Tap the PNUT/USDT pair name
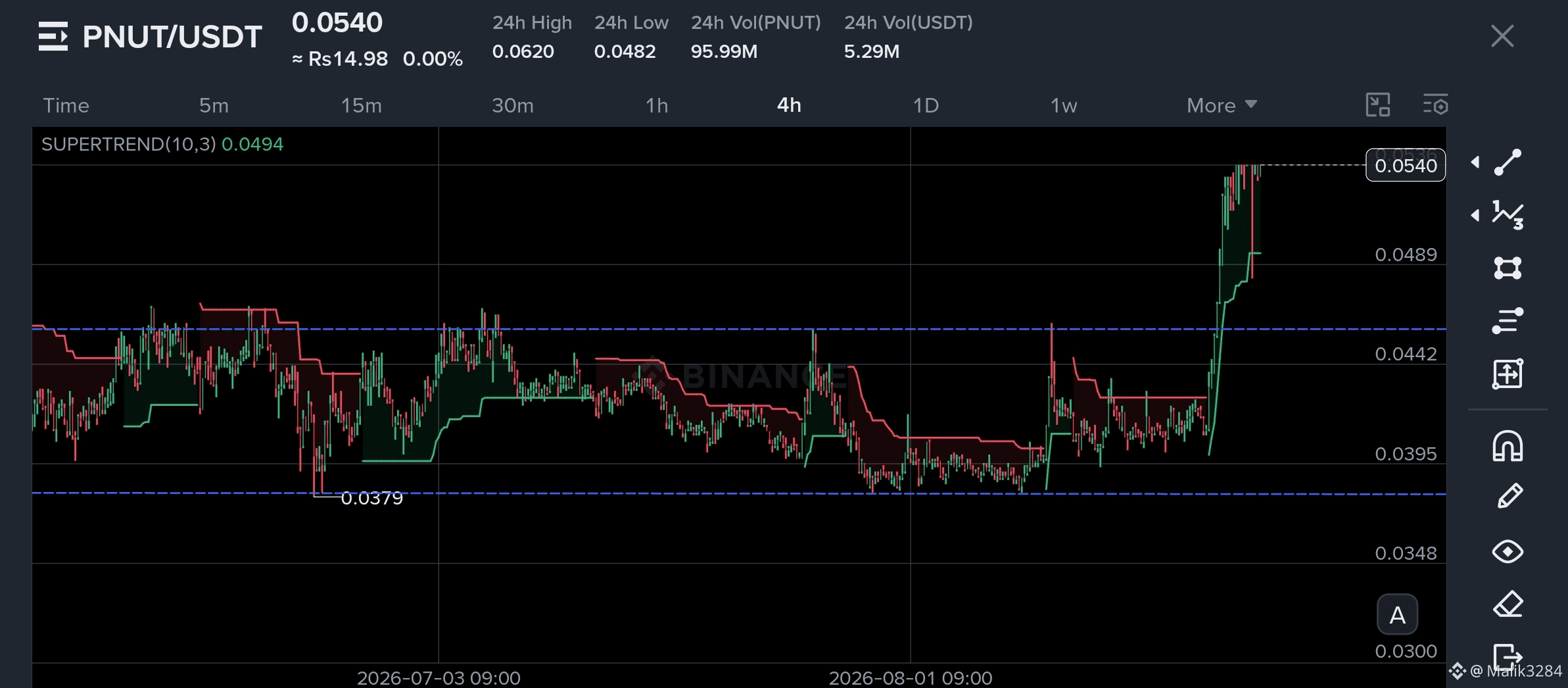This screenshot has width=1568, height=688. 172,37
